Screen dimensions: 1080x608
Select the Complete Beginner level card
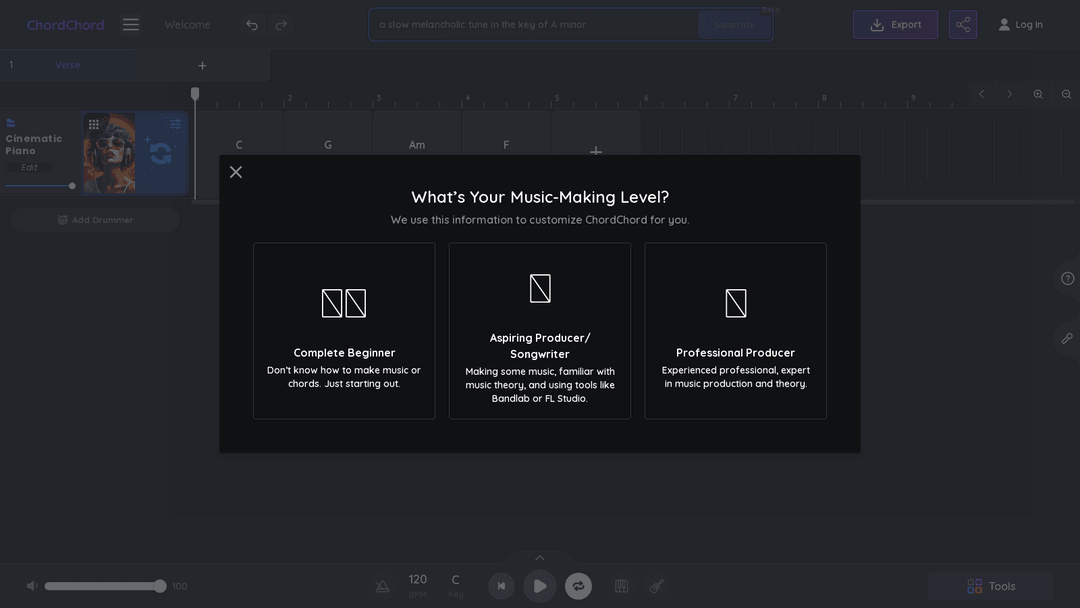click(x=344, y=330)
